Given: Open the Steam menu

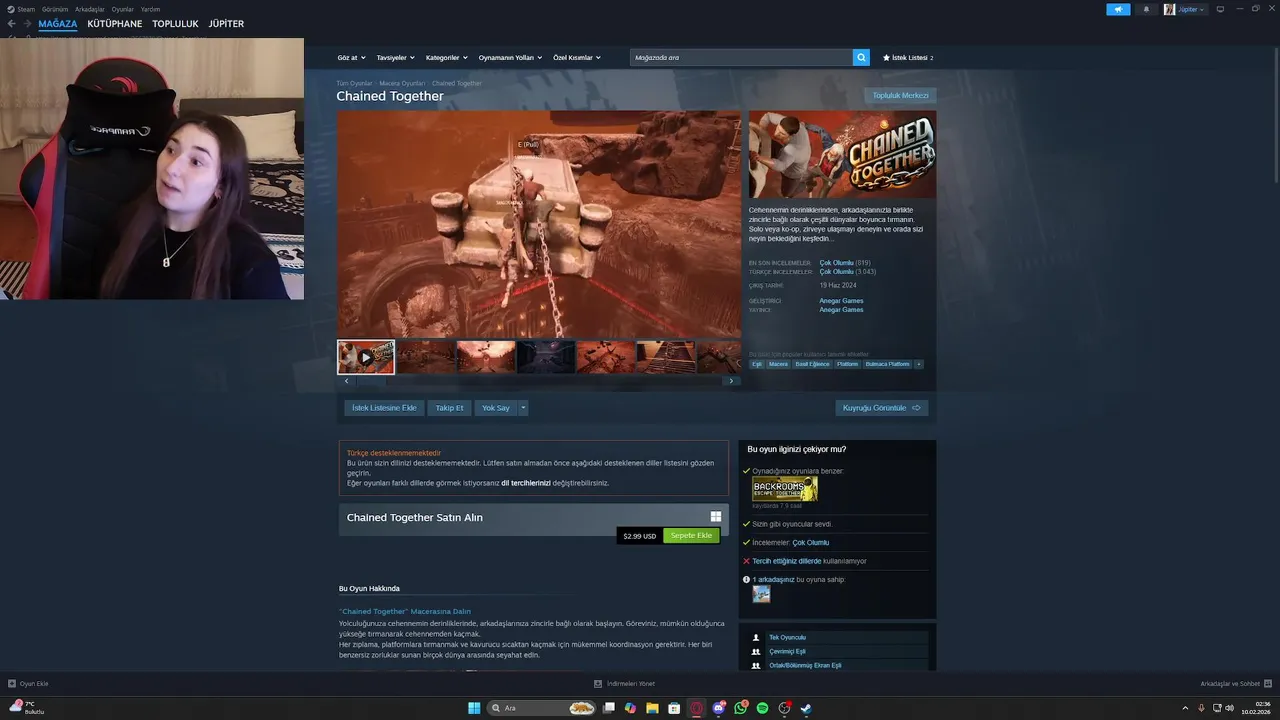Looking at the screenshot, I should click(21, 9).
